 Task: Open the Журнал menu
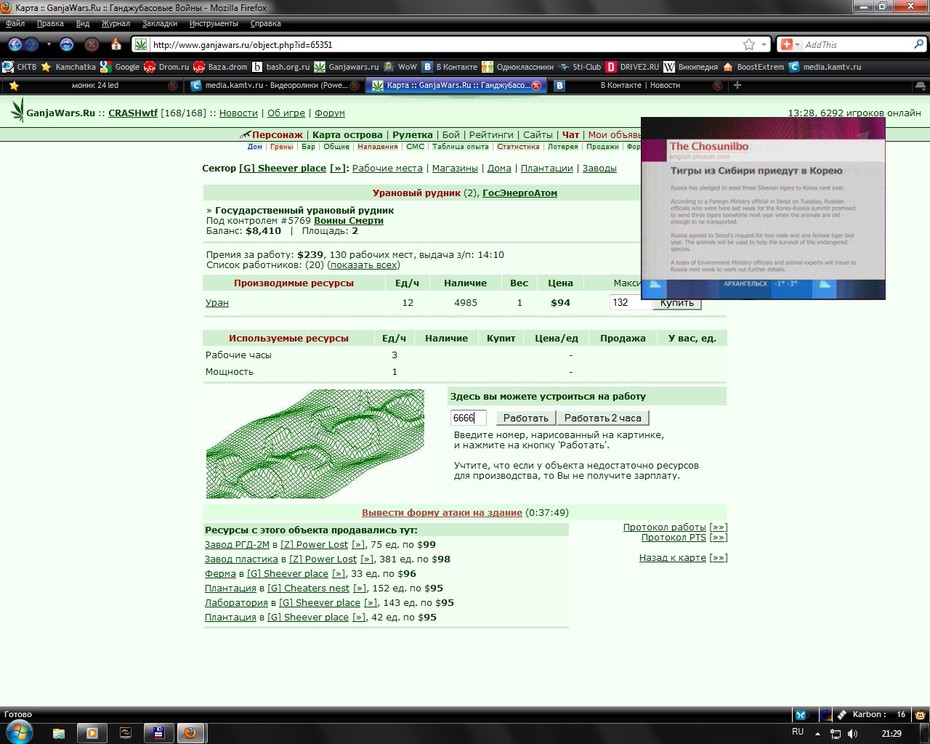116,24
